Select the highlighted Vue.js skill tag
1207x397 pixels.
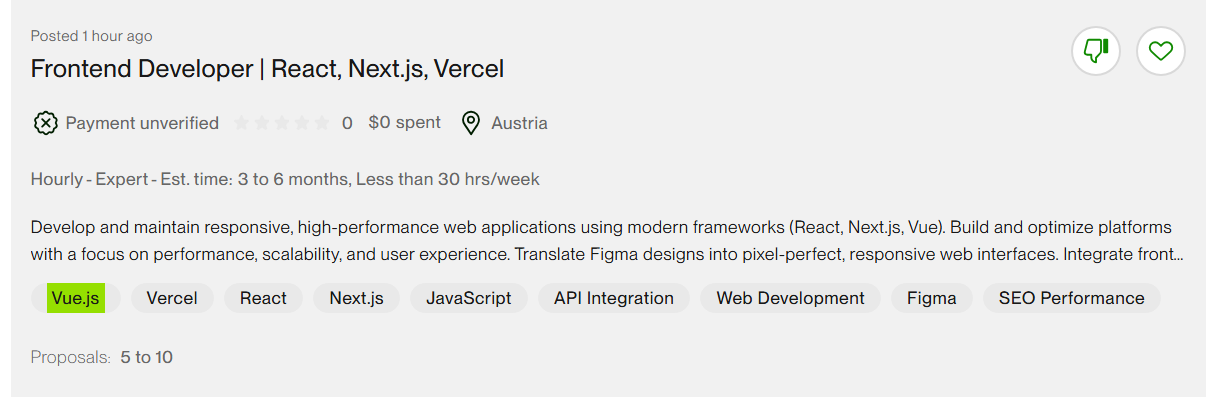[x=76, y=298]
